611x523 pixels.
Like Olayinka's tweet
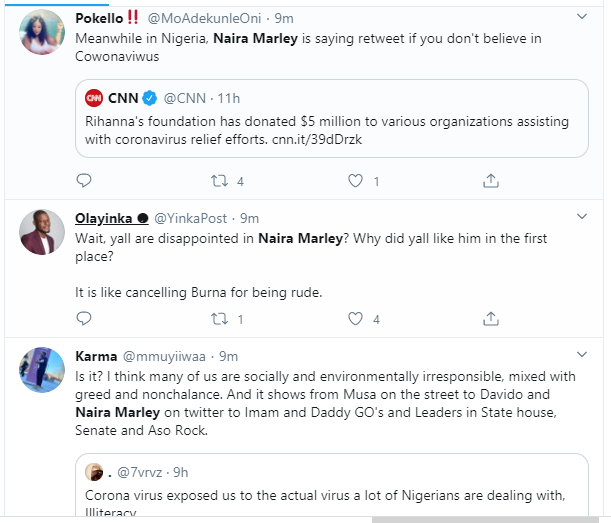pyautogui.click(x=354, y=320)
